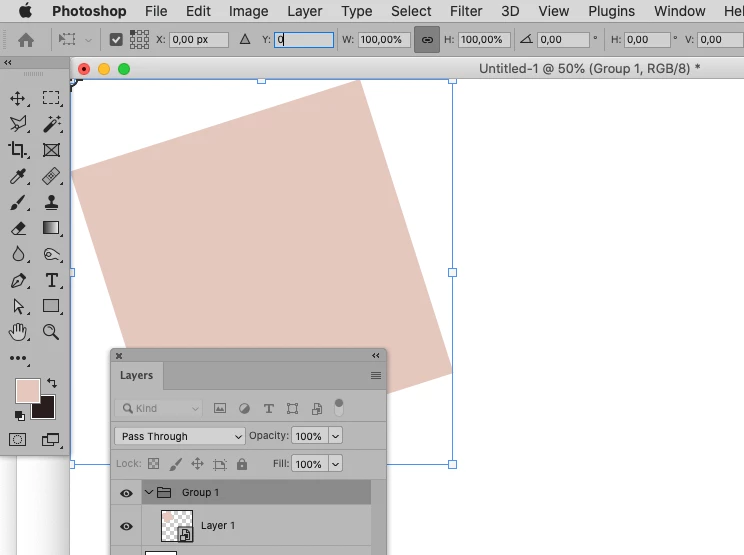The image size is (744, 555).
Task: Select the Horizontal Type tool
Action: coord(51,280)
